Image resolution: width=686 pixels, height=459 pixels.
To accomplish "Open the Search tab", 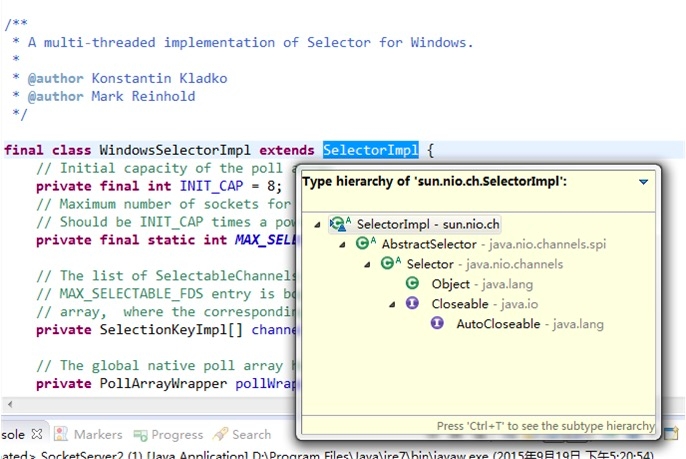I will pos(251,435).
